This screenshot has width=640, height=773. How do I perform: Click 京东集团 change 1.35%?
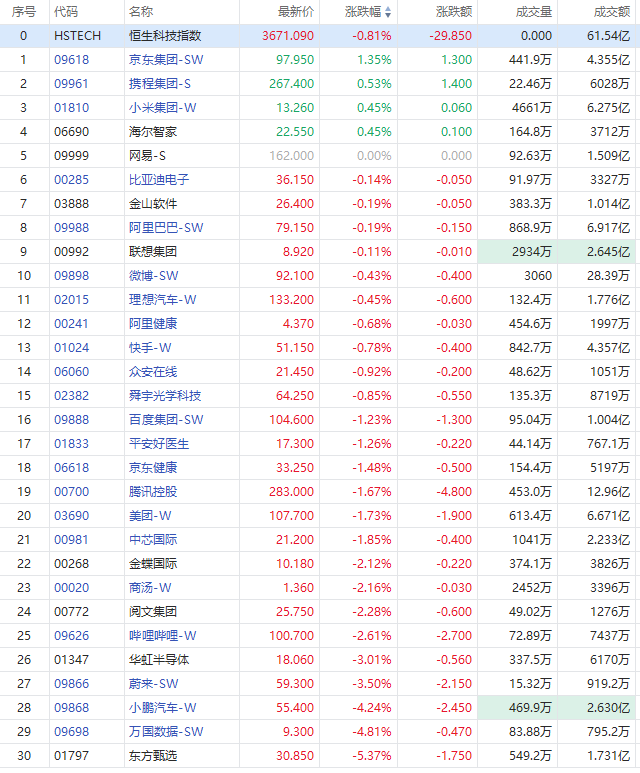(374, 60)
